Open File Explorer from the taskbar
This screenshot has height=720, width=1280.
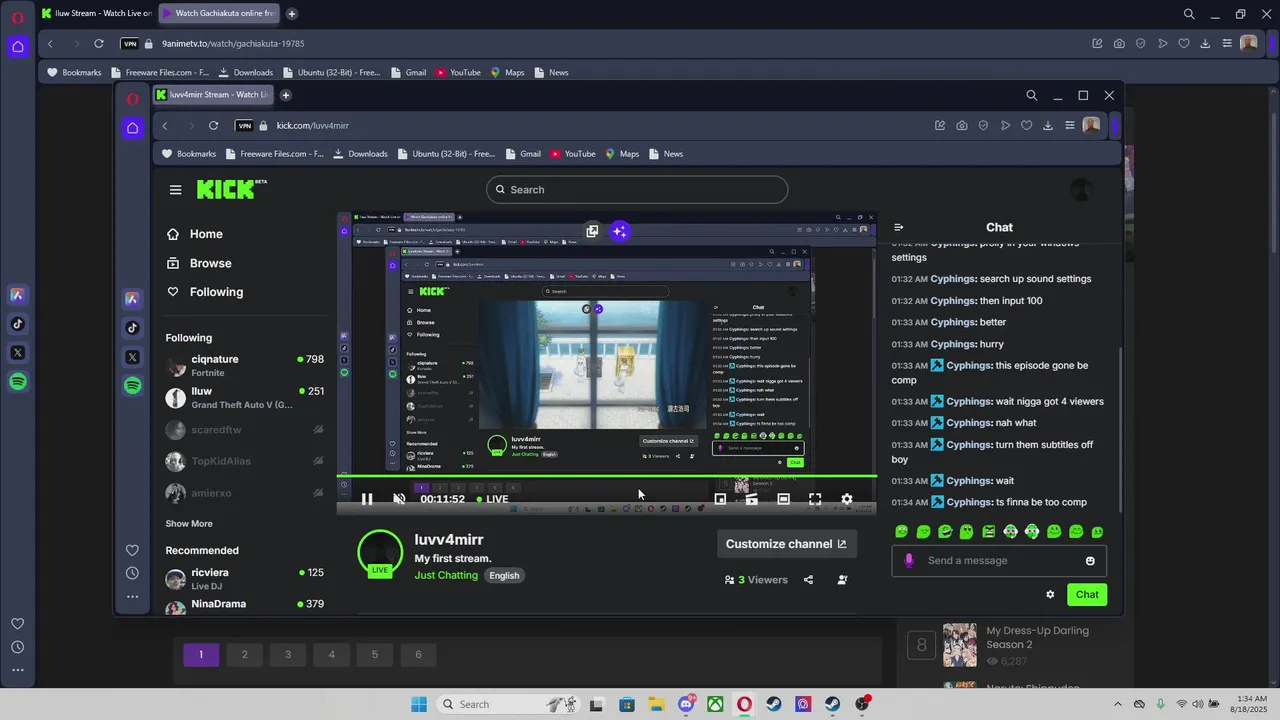pyautogui.click(x=656, y=705)
